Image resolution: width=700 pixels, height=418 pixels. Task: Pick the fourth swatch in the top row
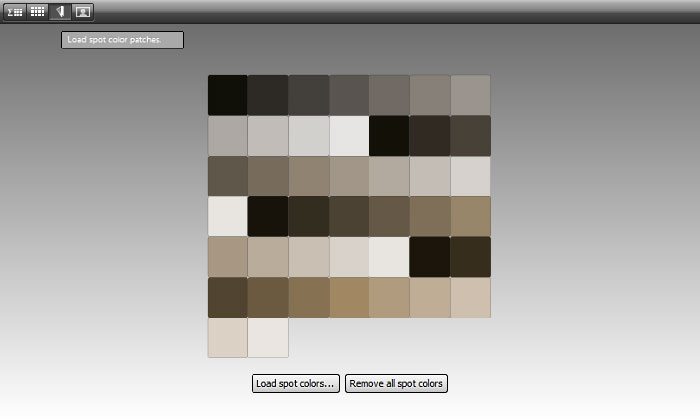click(x=349, y=95)
